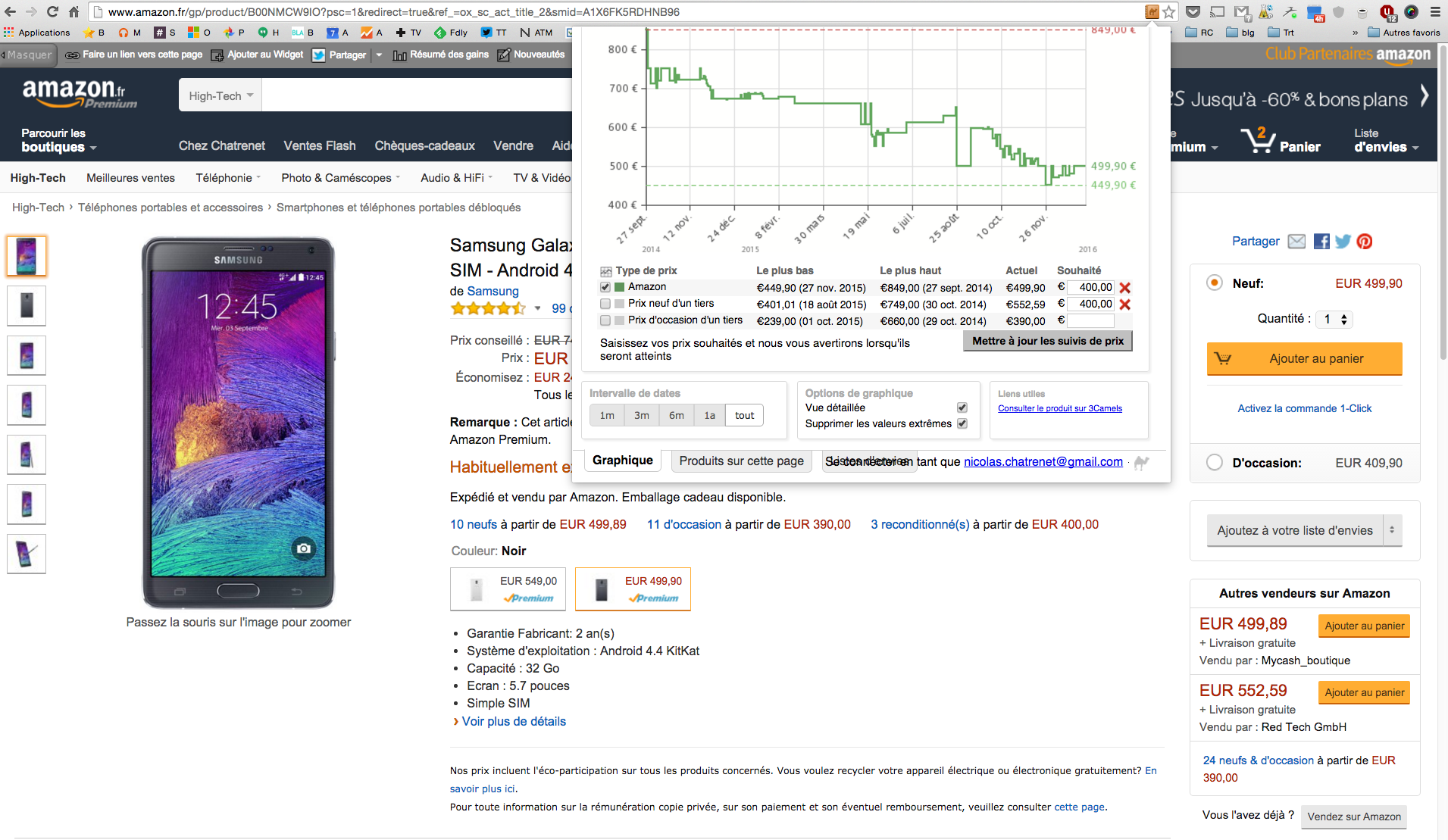Open the High-Tech search category dropdown
The width and height of the screenshot is (1448, 840).
pyautogui.click(x=220, y=95)
